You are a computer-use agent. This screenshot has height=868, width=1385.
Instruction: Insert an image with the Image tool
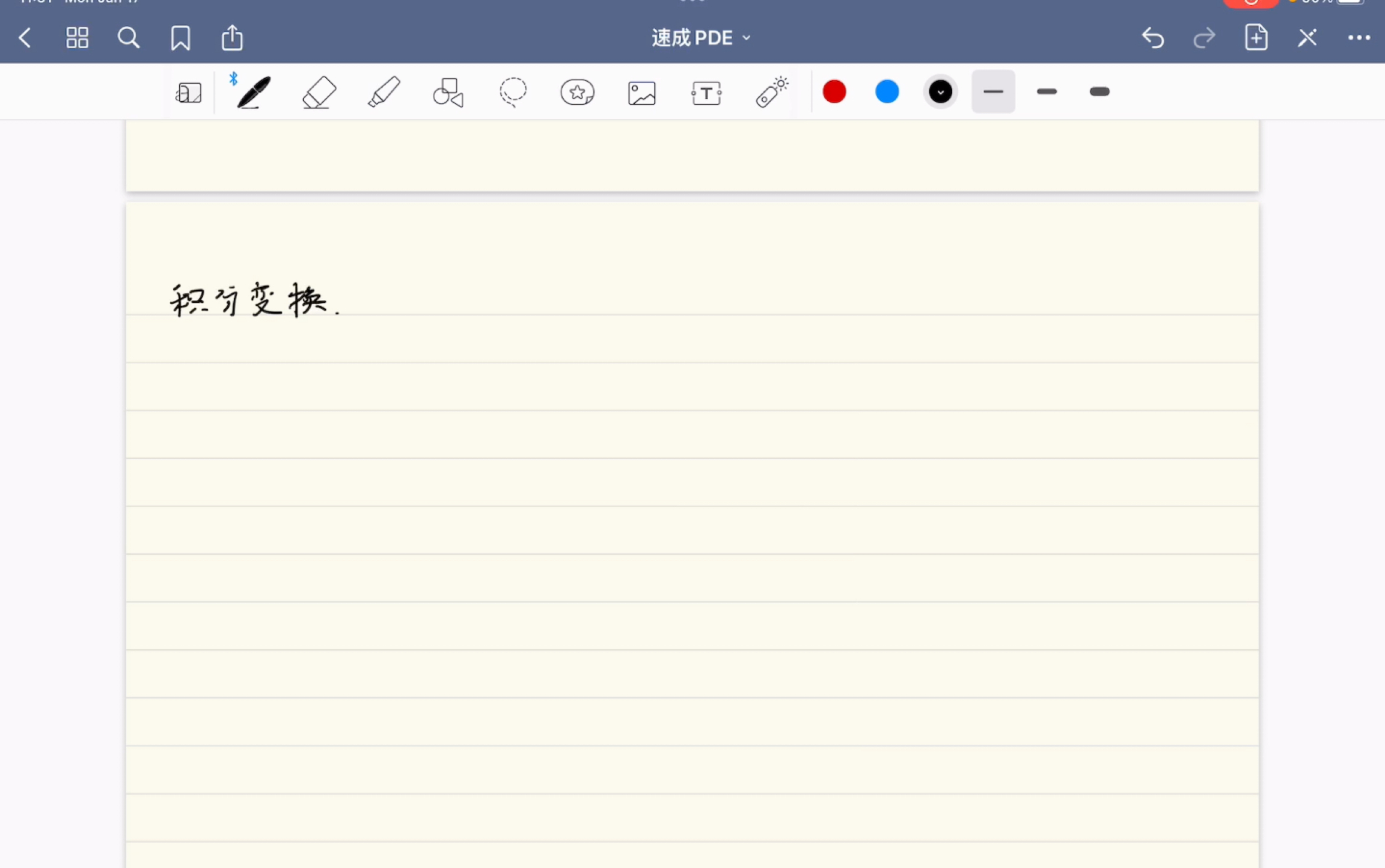(641, 93)
